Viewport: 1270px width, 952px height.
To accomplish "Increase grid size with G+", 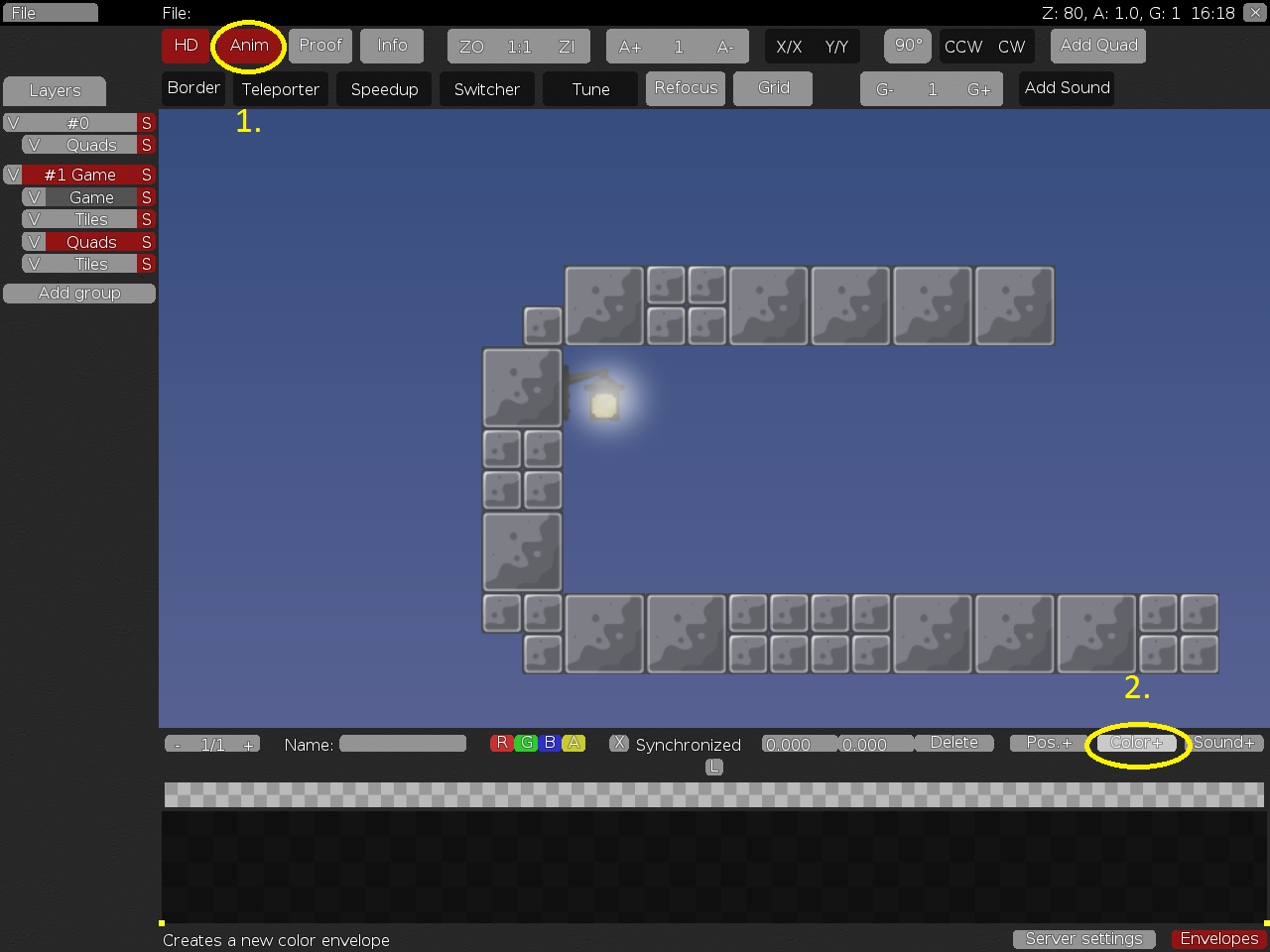I will click(978, 89).
